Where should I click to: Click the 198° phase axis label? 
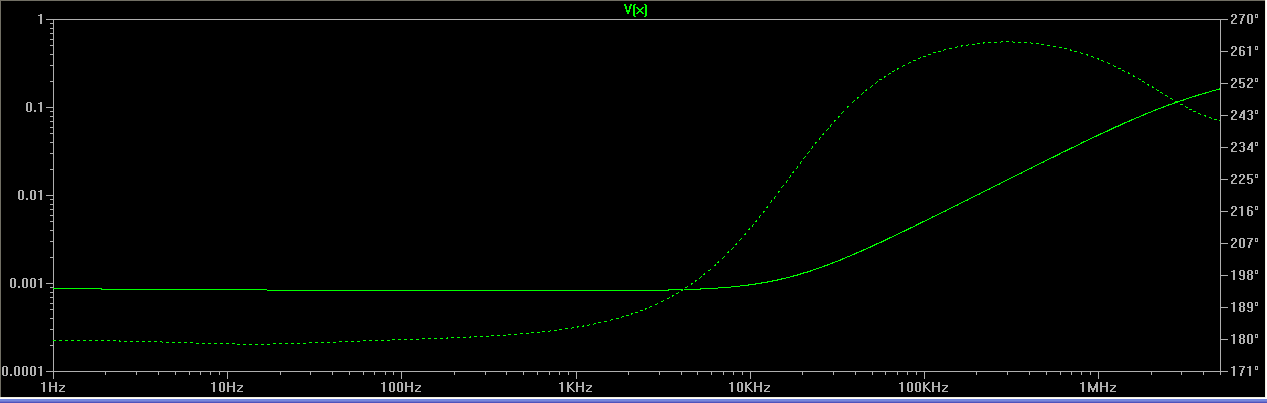point(1243,275)
